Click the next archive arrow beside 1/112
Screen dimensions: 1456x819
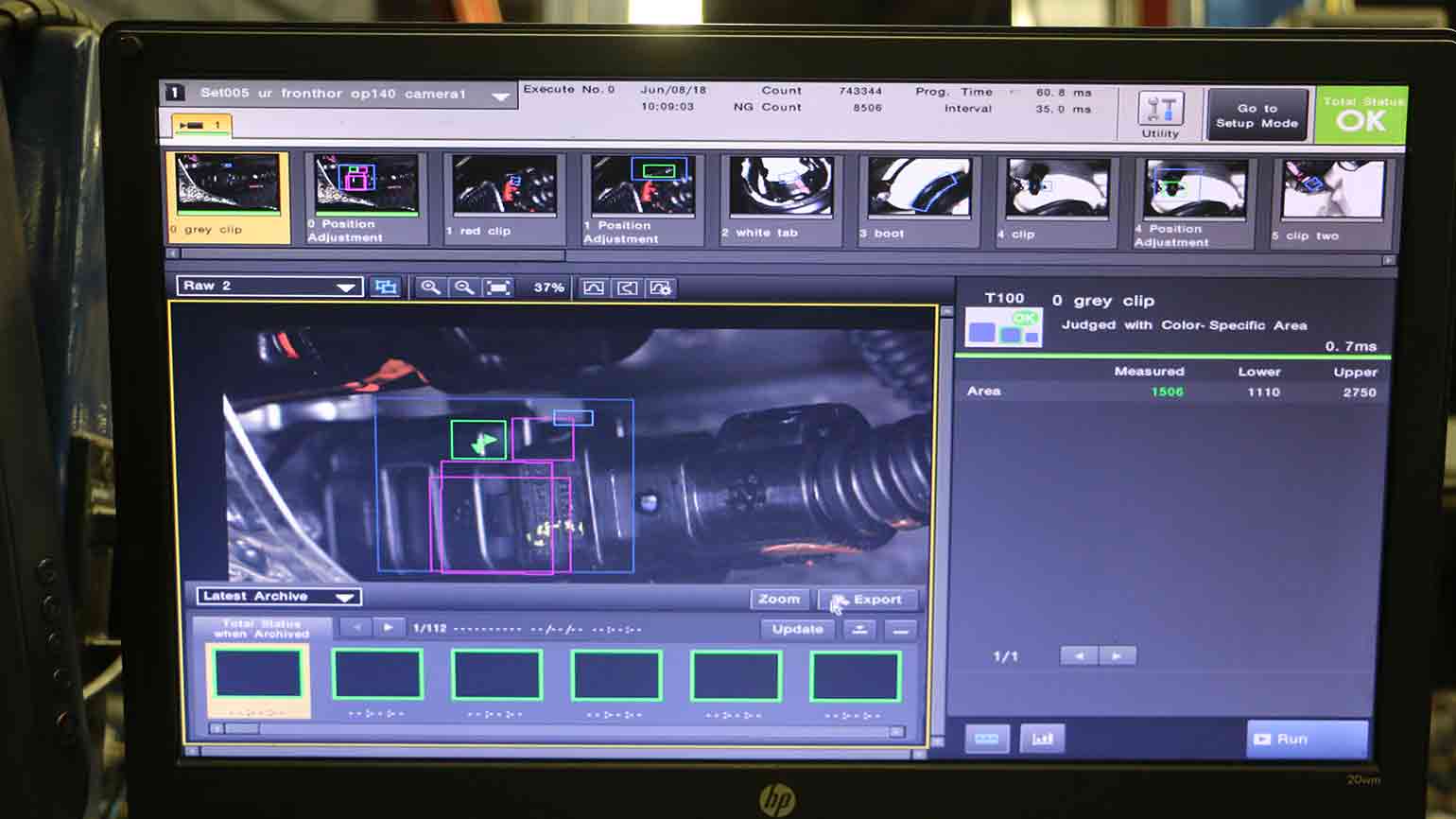[x=388, y=626]
